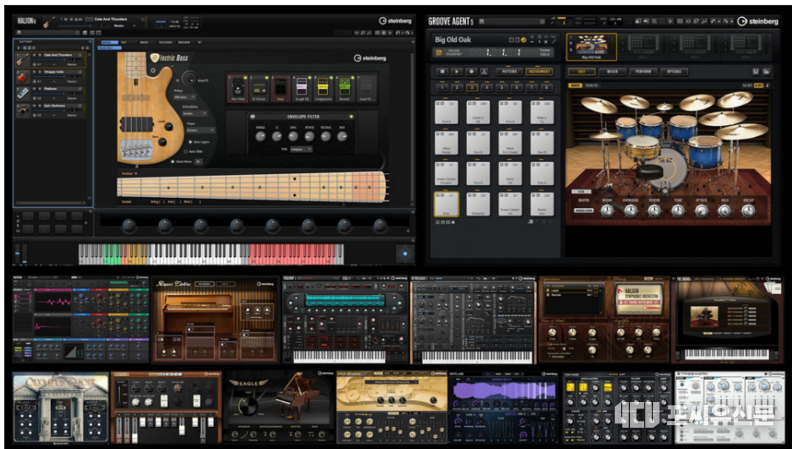Click the Envelope Filter Mix knob

342,136
